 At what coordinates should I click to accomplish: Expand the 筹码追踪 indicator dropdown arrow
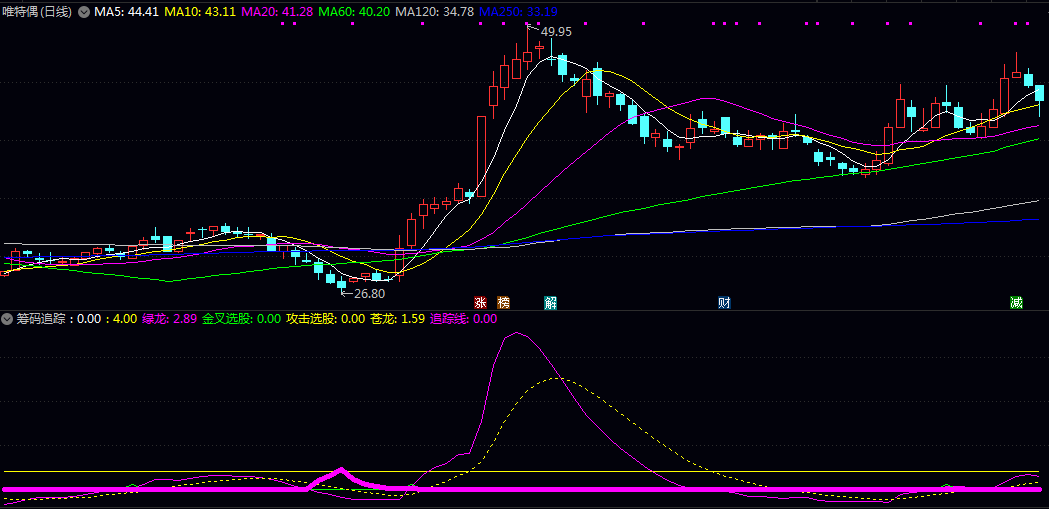click(8, 319)
